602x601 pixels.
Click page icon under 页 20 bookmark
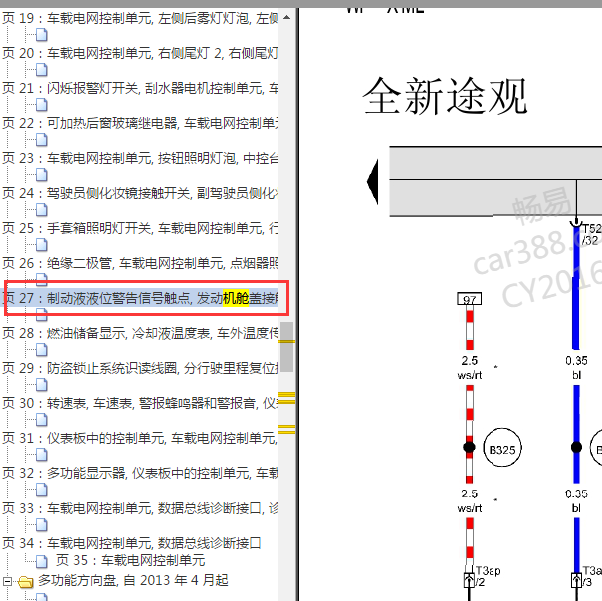pyautogui.click(x=41, y=70)
